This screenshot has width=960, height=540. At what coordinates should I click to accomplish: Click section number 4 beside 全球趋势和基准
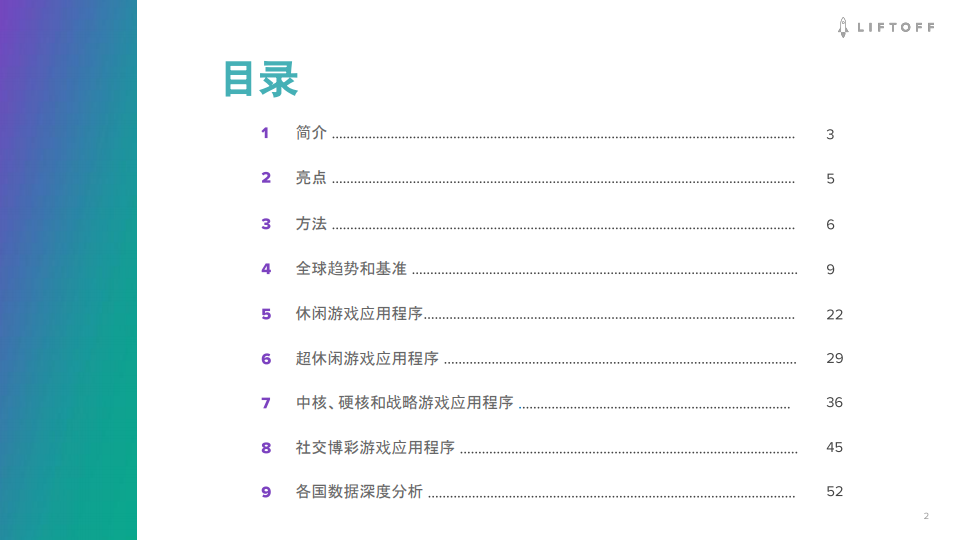coord(266,269)
